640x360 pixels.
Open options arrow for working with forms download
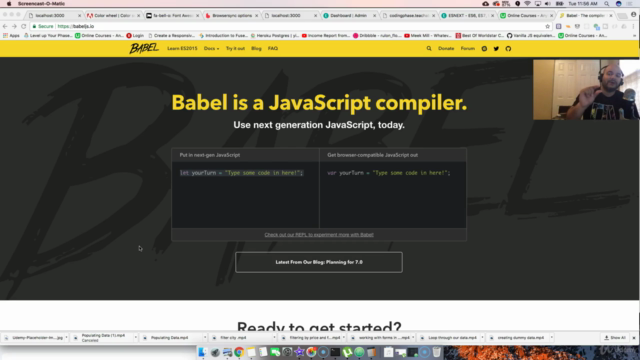click(x=413, y=338)
